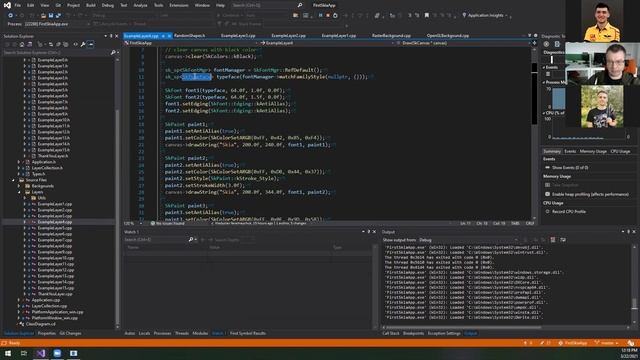The image size is (640, 360).
Task: Open the Process FirstSkiaApp.exe dropdown
Action: [88, 24]
